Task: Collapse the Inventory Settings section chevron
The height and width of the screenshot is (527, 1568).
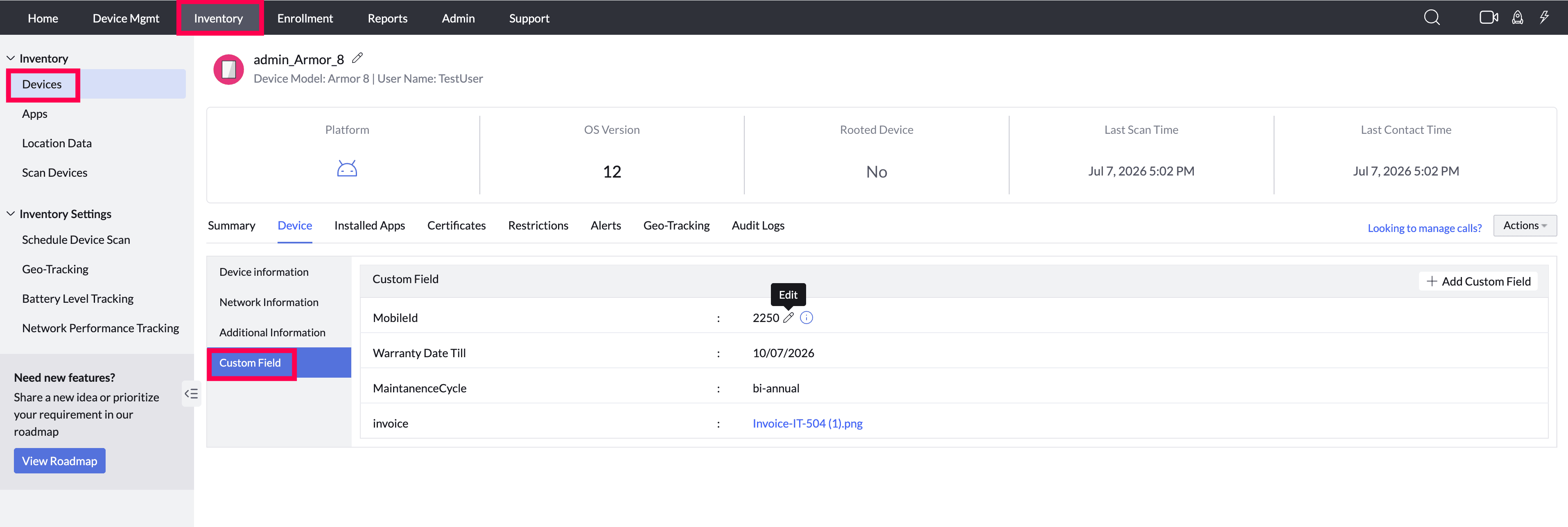Action: [10, 214]
